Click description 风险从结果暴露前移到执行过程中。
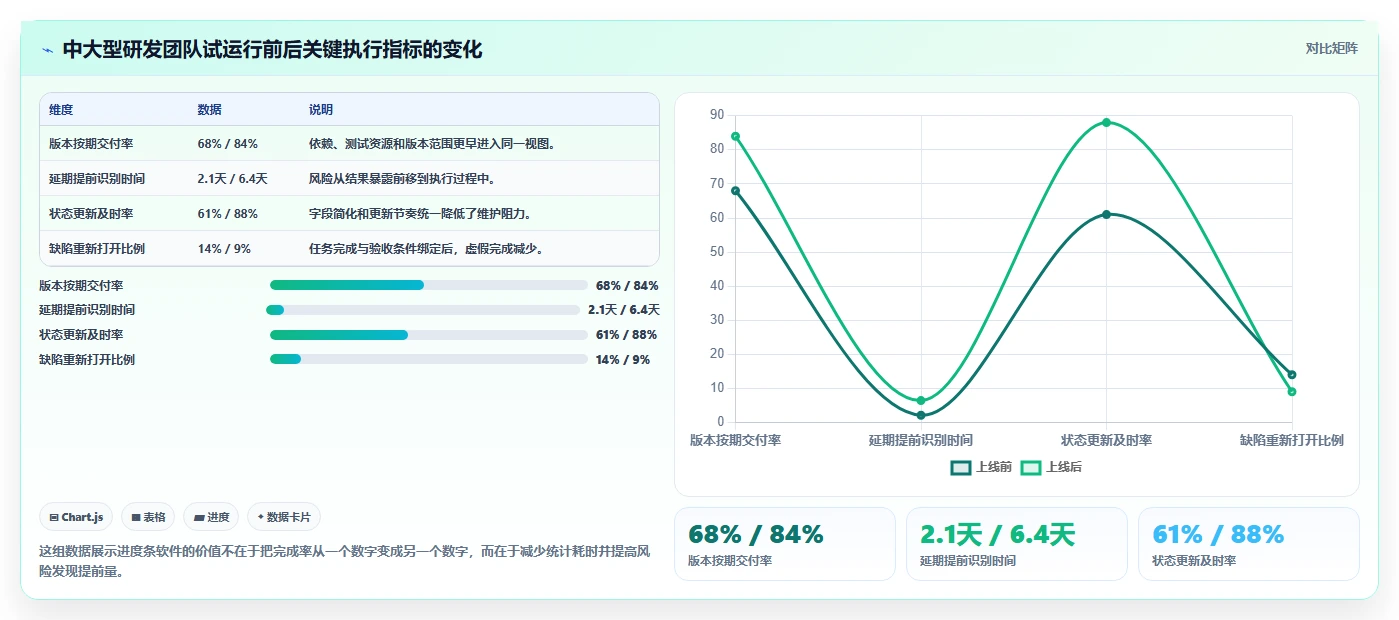Screen dimensions: 1399x620 (x=402, y=179)
